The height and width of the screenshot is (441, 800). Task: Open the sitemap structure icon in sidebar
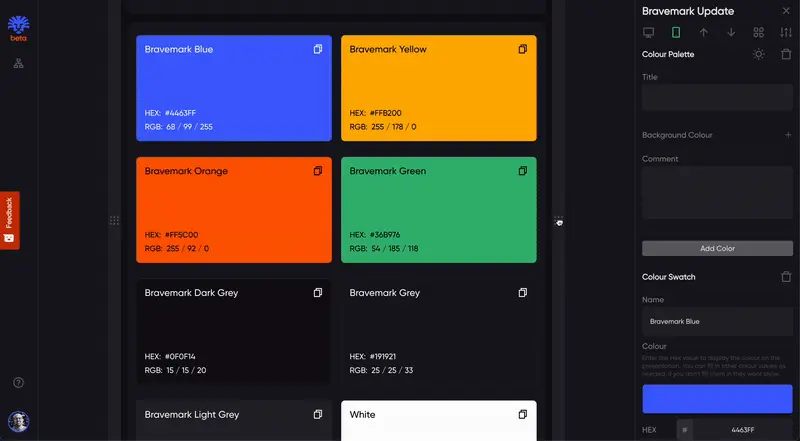click(x=18, y=63)
